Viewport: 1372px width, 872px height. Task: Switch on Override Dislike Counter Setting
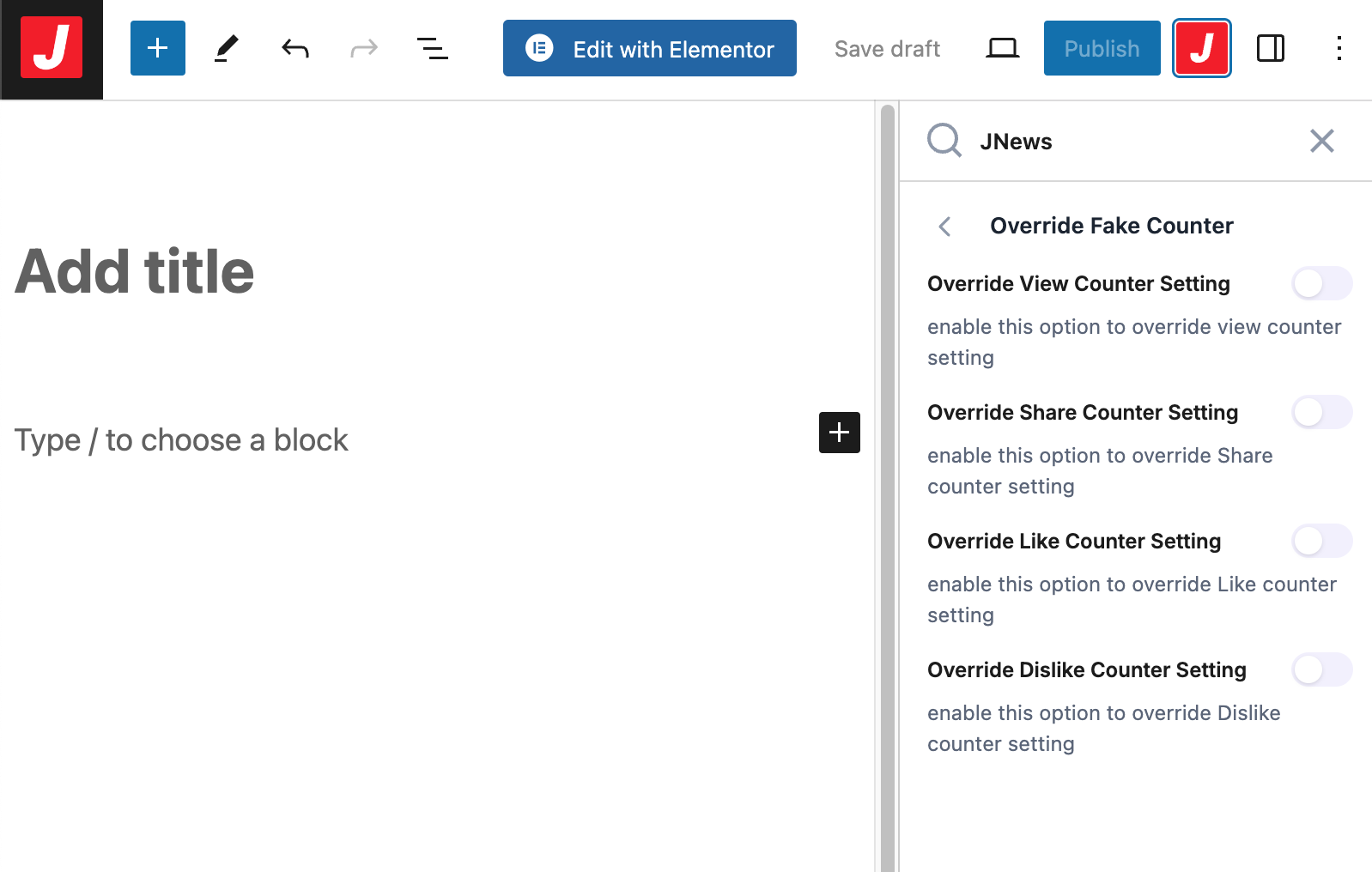(1321, 669)
